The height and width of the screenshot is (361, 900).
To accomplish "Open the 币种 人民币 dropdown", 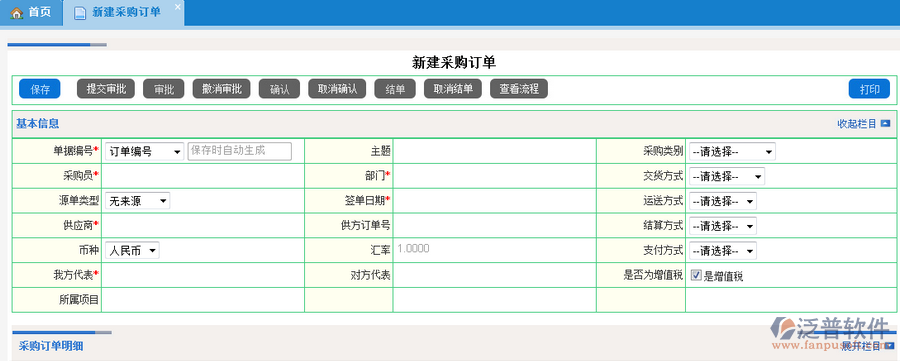I will pyautogui.click(x=132, y=251).
